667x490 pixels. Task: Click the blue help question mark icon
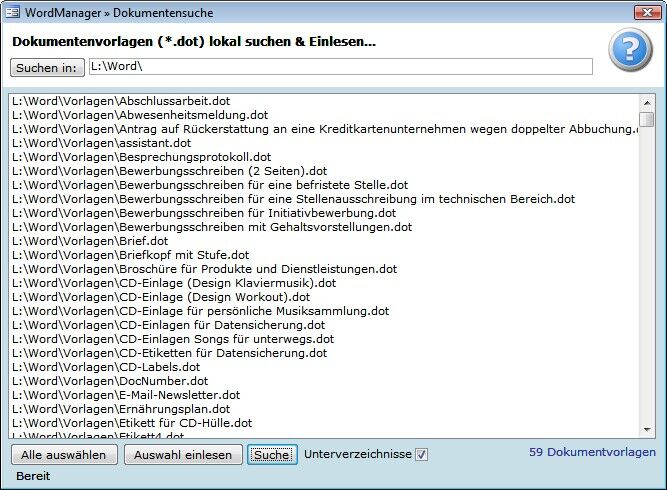(630, 50)
